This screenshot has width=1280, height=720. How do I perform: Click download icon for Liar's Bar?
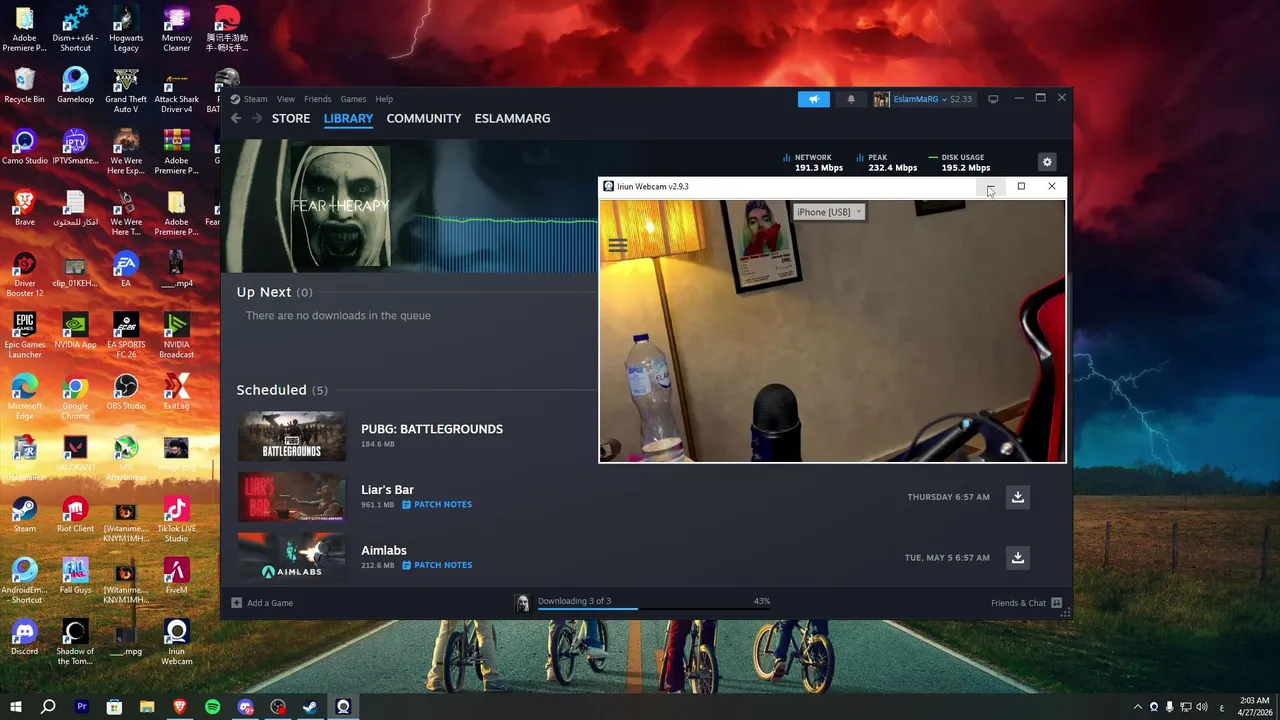pyautogui.click(x=1017, y=497)
